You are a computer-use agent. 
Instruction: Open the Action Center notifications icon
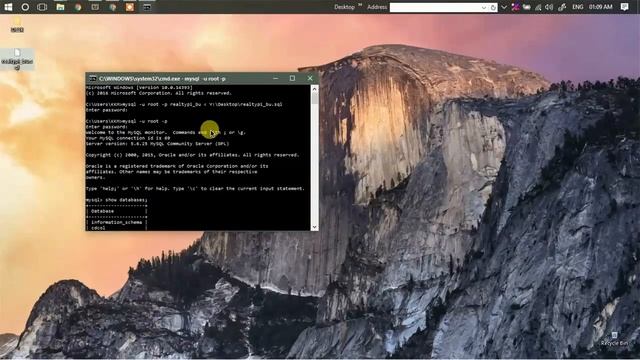[624, 7]
